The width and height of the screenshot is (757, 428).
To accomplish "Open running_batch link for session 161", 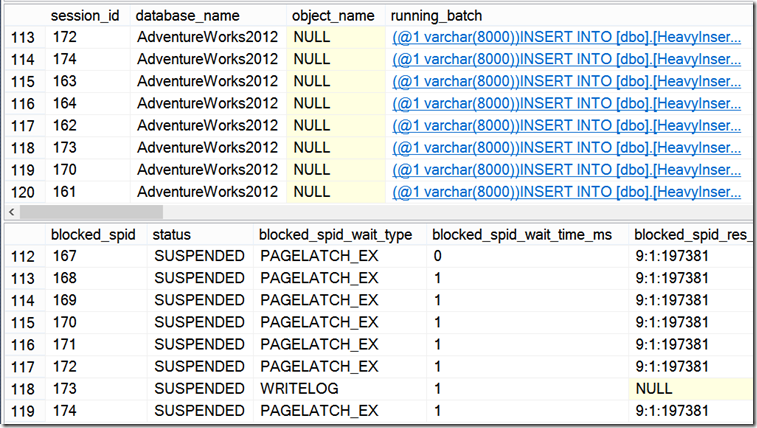I will (566, 193).
